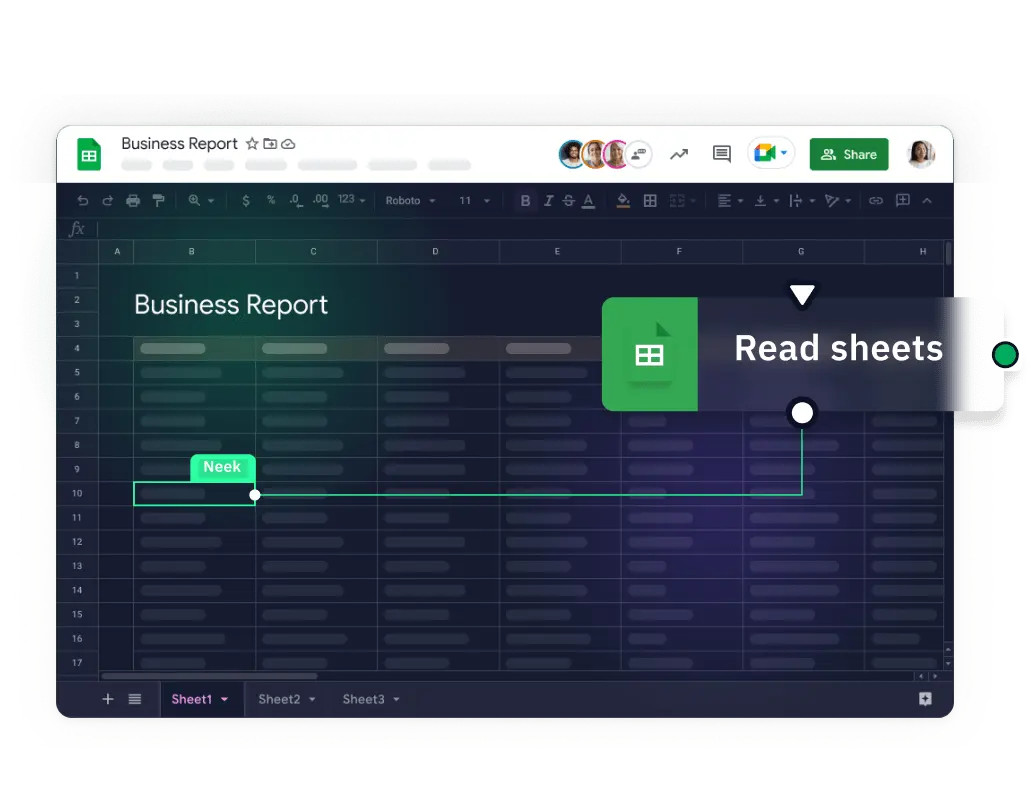Image resolution: width=1030 pixels, height=800 pixels.
Task: Open the zoom level dropdown
Action: point(201,201)
